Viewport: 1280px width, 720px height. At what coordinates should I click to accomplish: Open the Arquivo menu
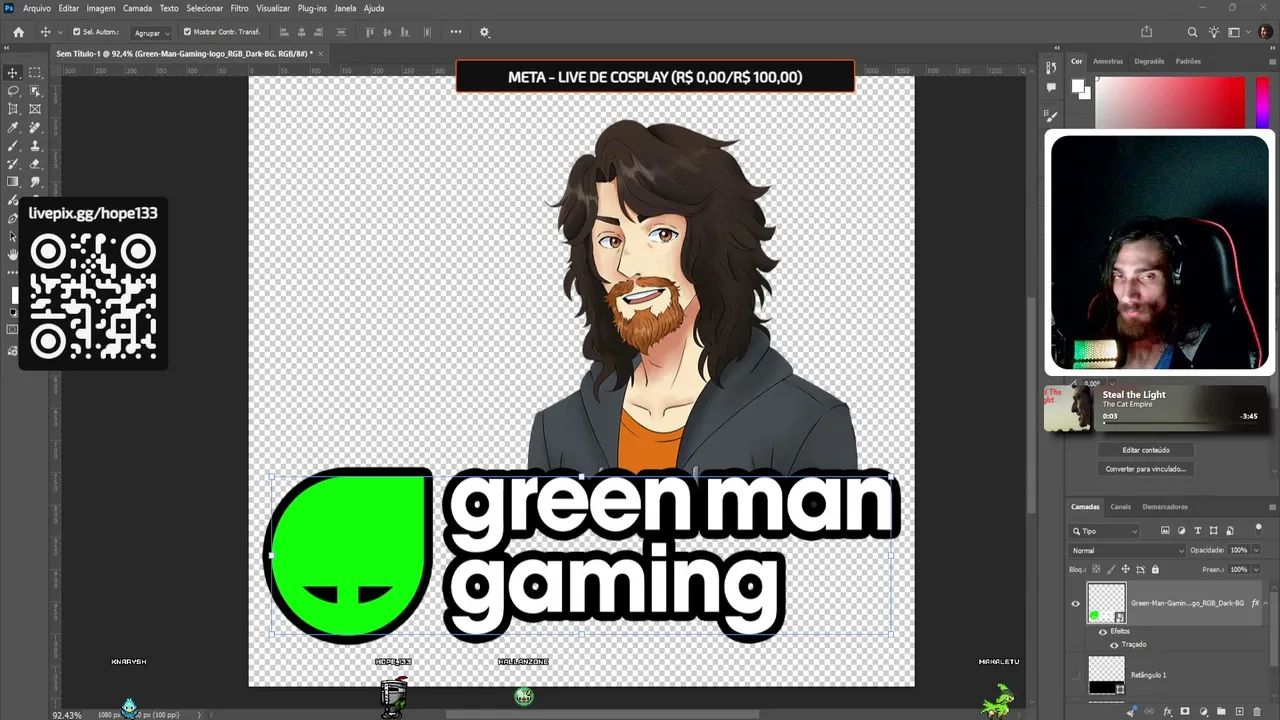click(x=37, y=8)
